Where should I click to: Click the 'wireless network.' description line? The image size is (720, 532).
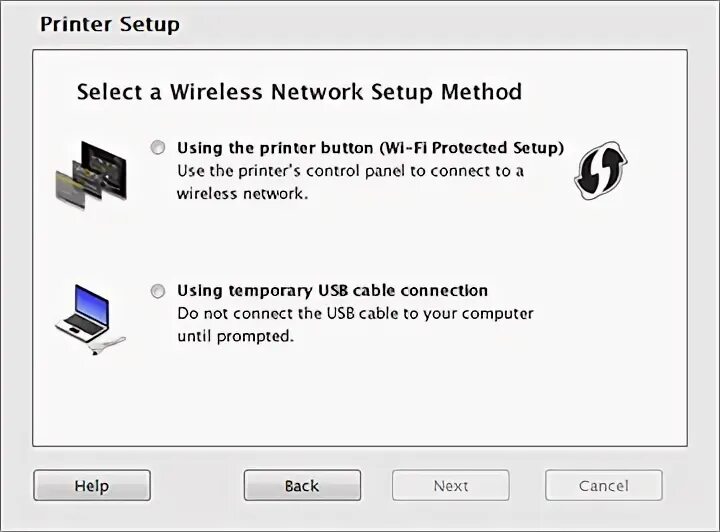click(242, 194)
